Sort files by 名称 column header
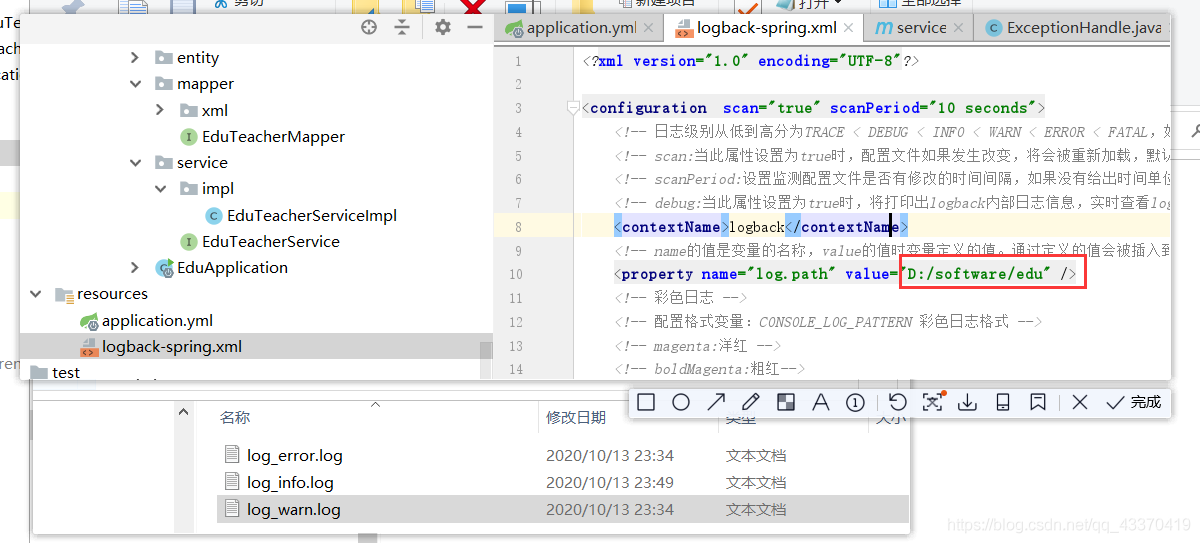This screenshot has height=543, width=1200. coord(235,418)
